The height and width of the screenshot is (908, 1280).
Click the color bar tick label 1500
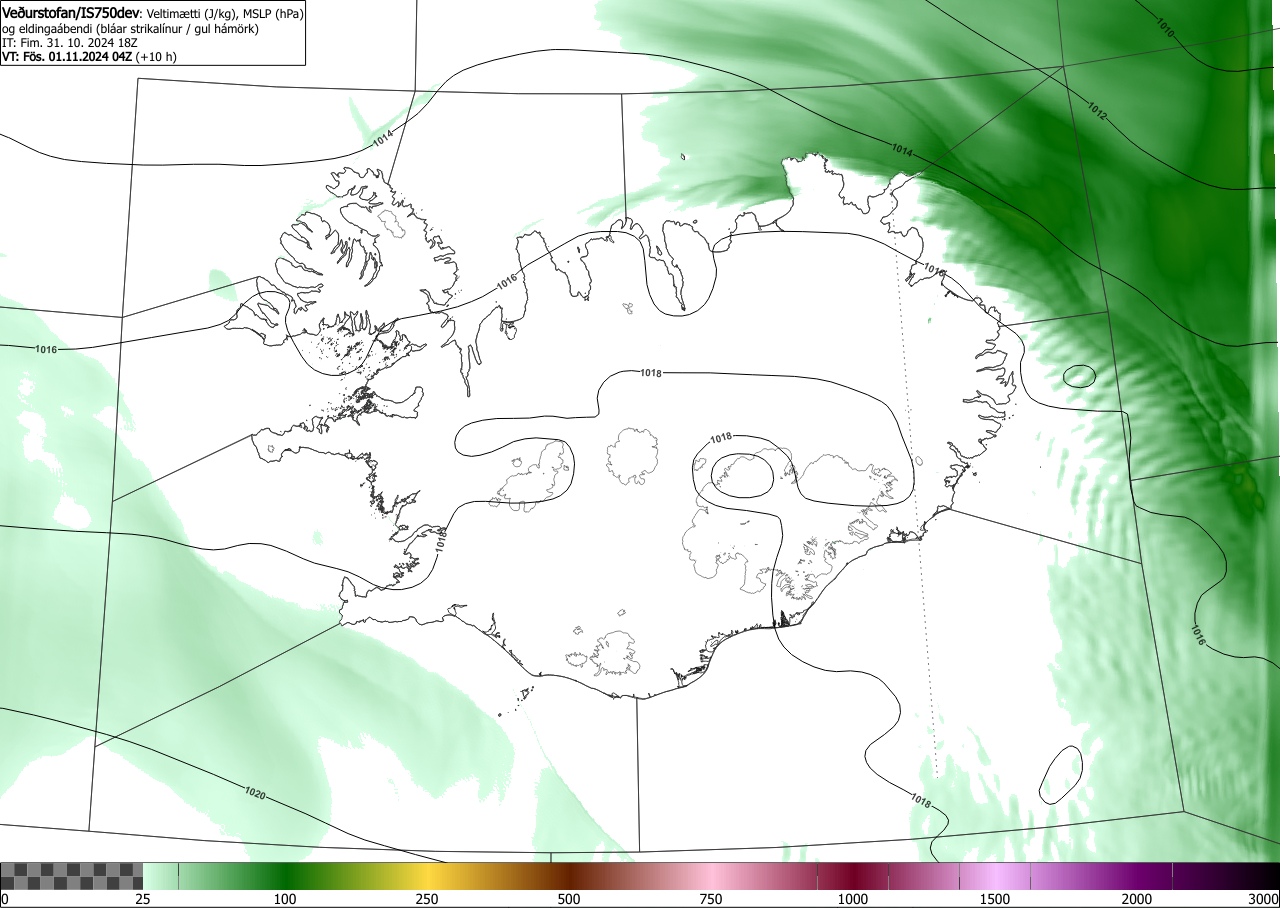[x=995, y=899]
